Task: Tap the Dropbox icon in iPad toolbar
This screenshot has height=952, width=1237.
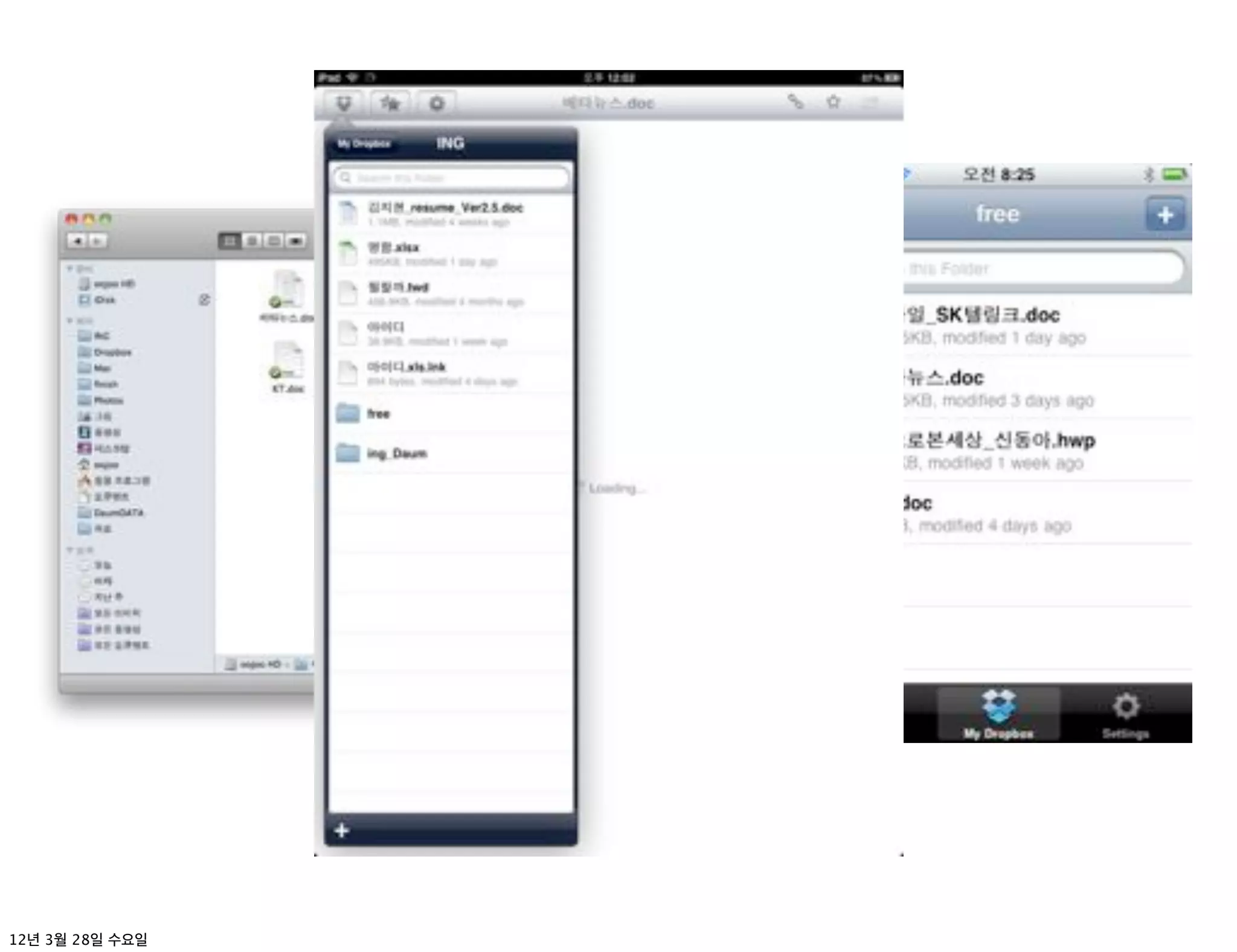Action: [343, 104]
